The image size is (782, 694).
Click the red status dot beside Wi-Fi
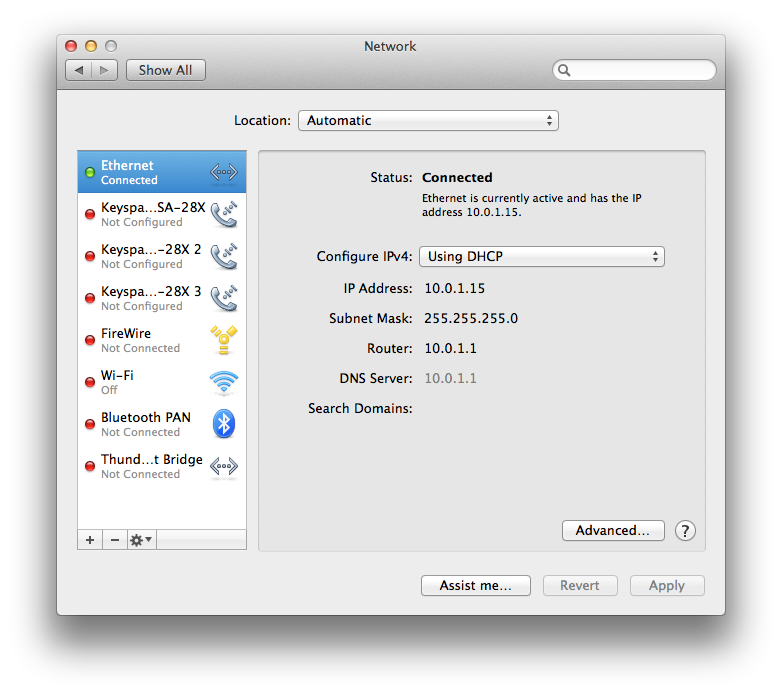pos(90,382)
